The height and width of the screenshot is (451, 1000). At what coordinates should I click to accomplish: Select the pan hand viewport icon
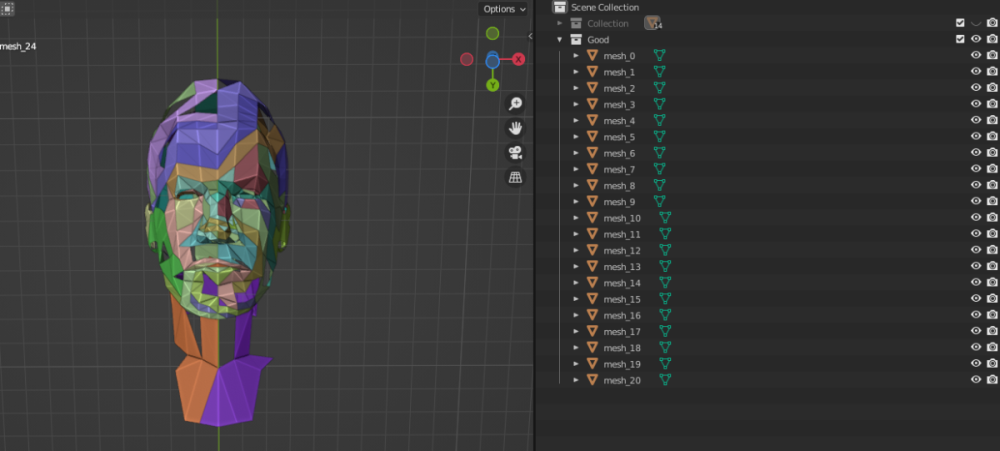[516, 128]
